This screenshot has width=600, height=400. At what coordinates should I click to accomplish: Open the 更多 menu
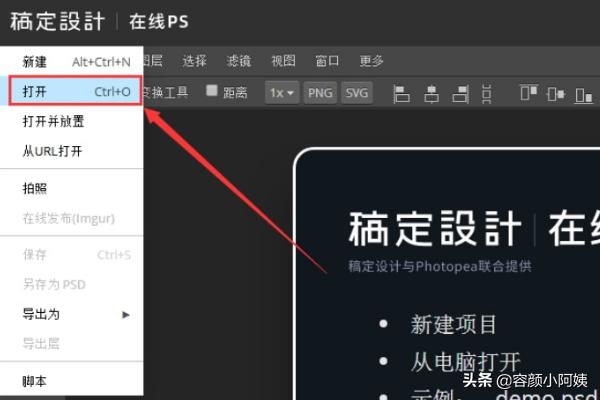pyautogui.click(x=371, y=61)
